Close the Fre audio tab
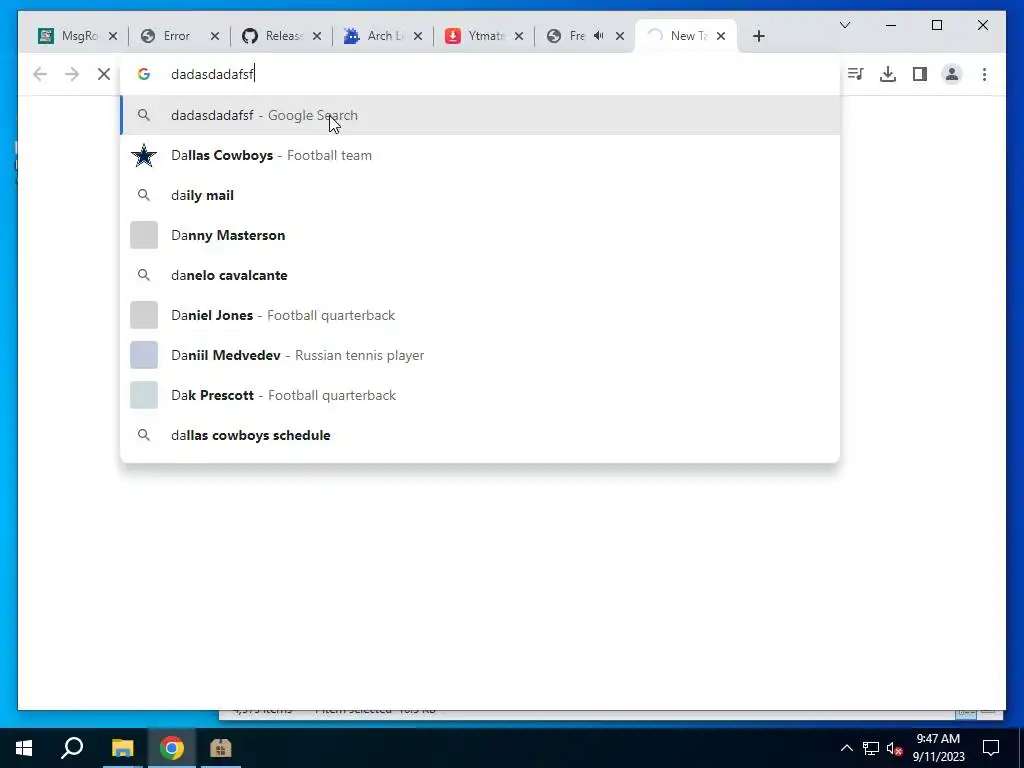The width and height of the screenshot is (1024, 768). pyautogui.click(x=620, y=36)
